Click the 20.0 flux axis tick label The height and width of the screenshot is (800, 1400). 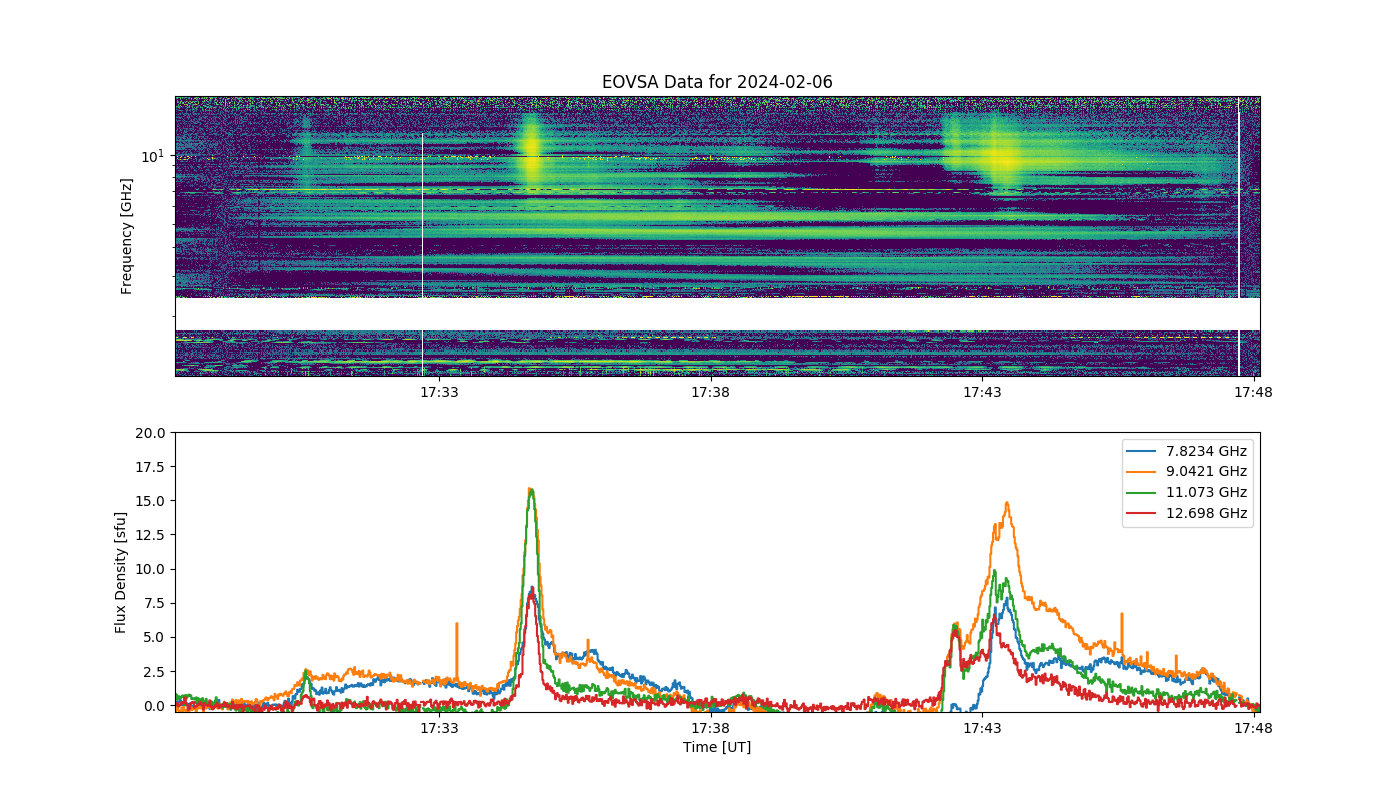(152, 433)
